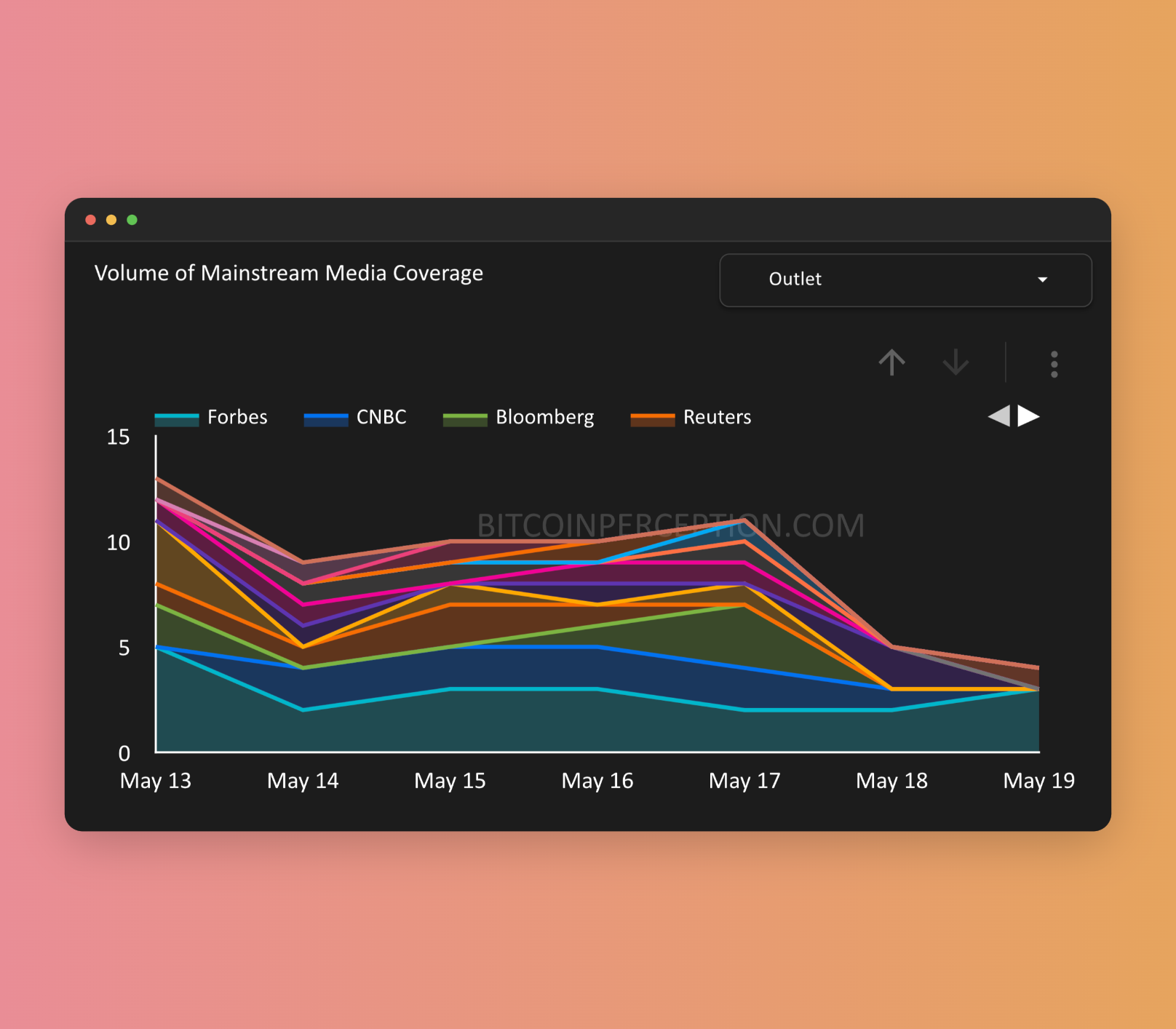Viewport: 1176px width, 1029px height.
Task: Go to next legend page arrow
Action: click(1028, 416)
